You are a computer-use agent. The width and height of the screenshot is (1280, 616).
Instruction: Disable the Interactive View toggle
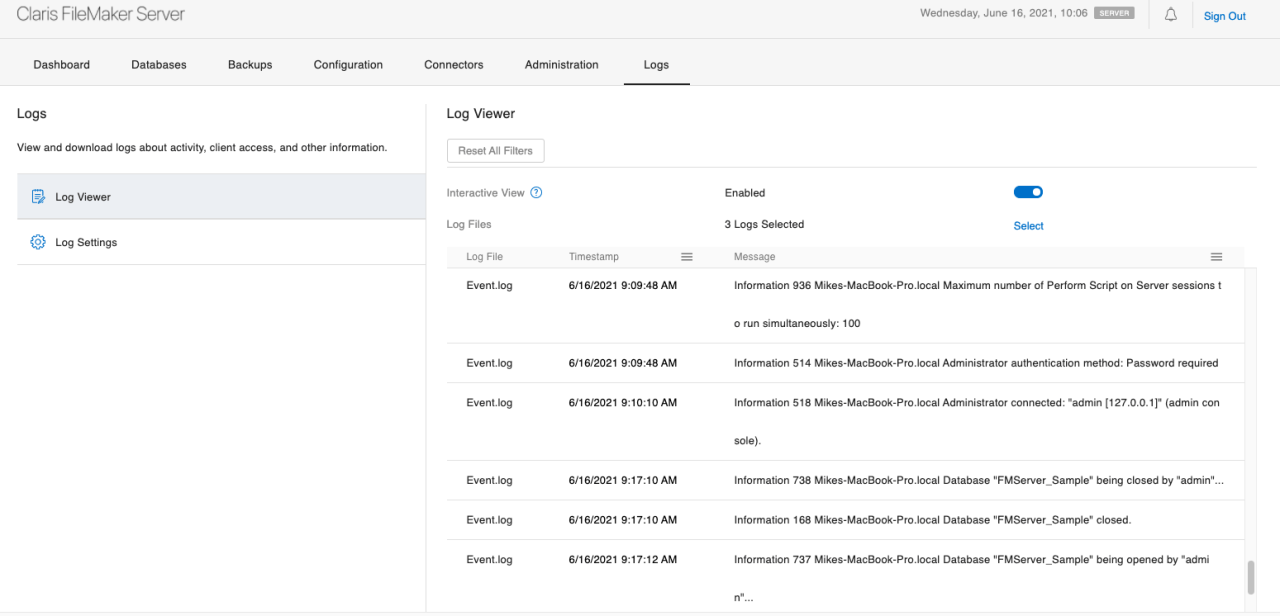tap(1028, 192)
